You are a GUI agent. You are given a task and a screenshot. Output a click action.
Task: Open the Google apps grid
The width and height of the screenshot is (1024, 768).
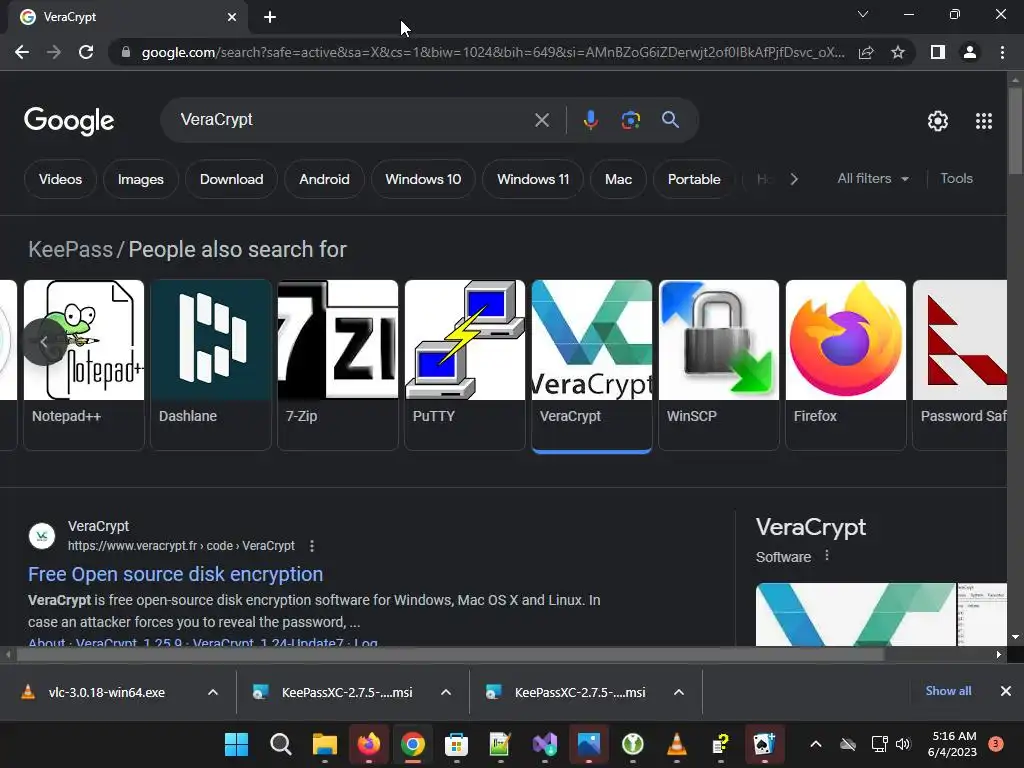coord(984,121)
